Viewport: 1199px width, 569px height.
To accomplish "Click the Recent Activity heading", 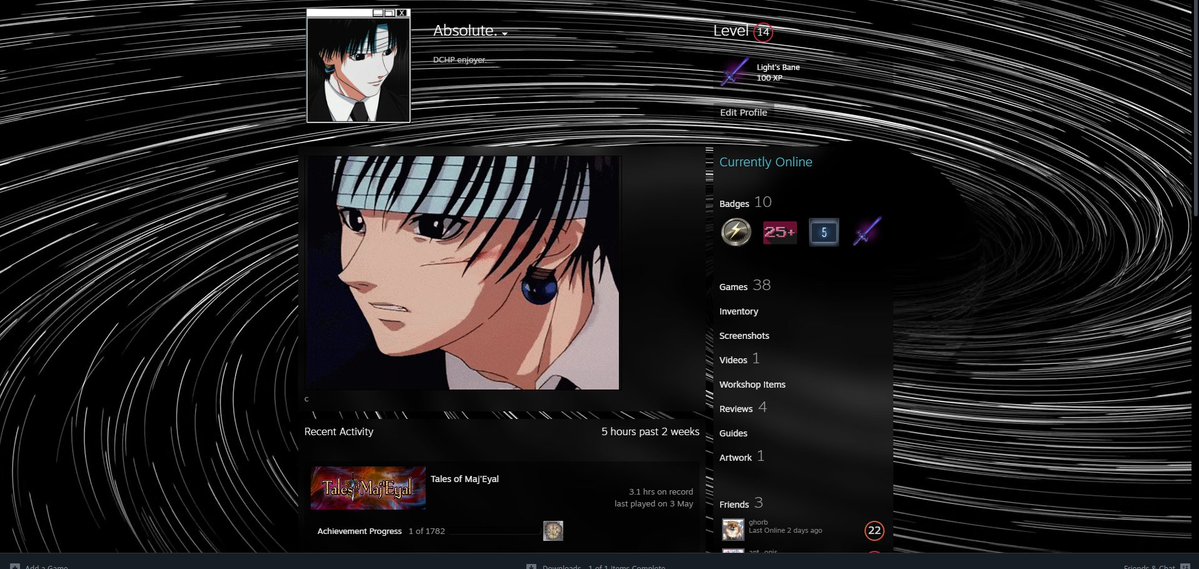I will point(339,431).
